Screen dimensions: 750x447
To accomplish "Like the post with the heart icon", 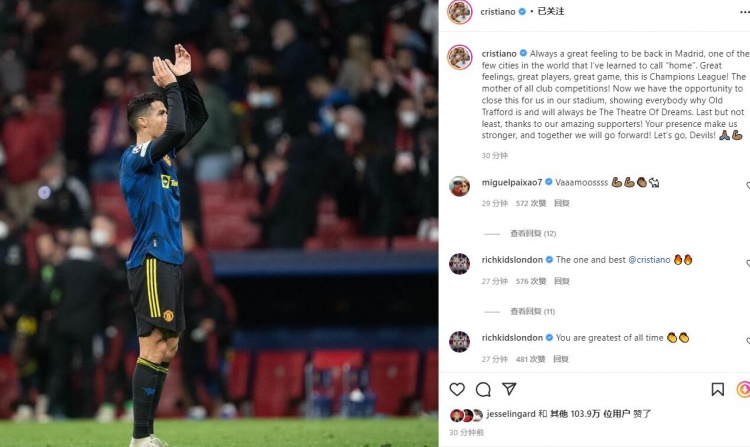I will [x=457, y=389].
